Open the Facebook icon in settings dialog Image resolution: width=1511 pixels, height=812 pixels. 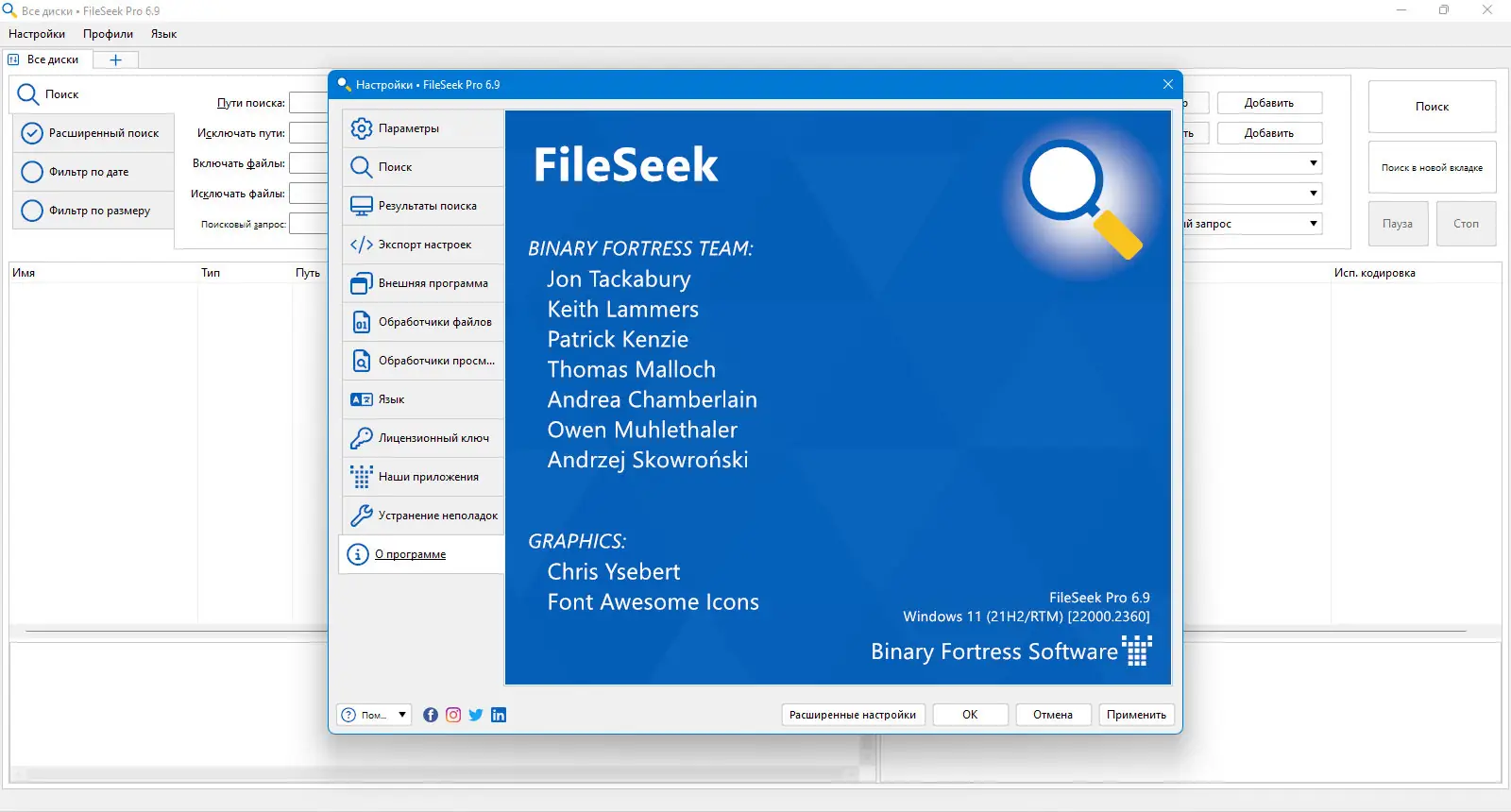[431, 715]
